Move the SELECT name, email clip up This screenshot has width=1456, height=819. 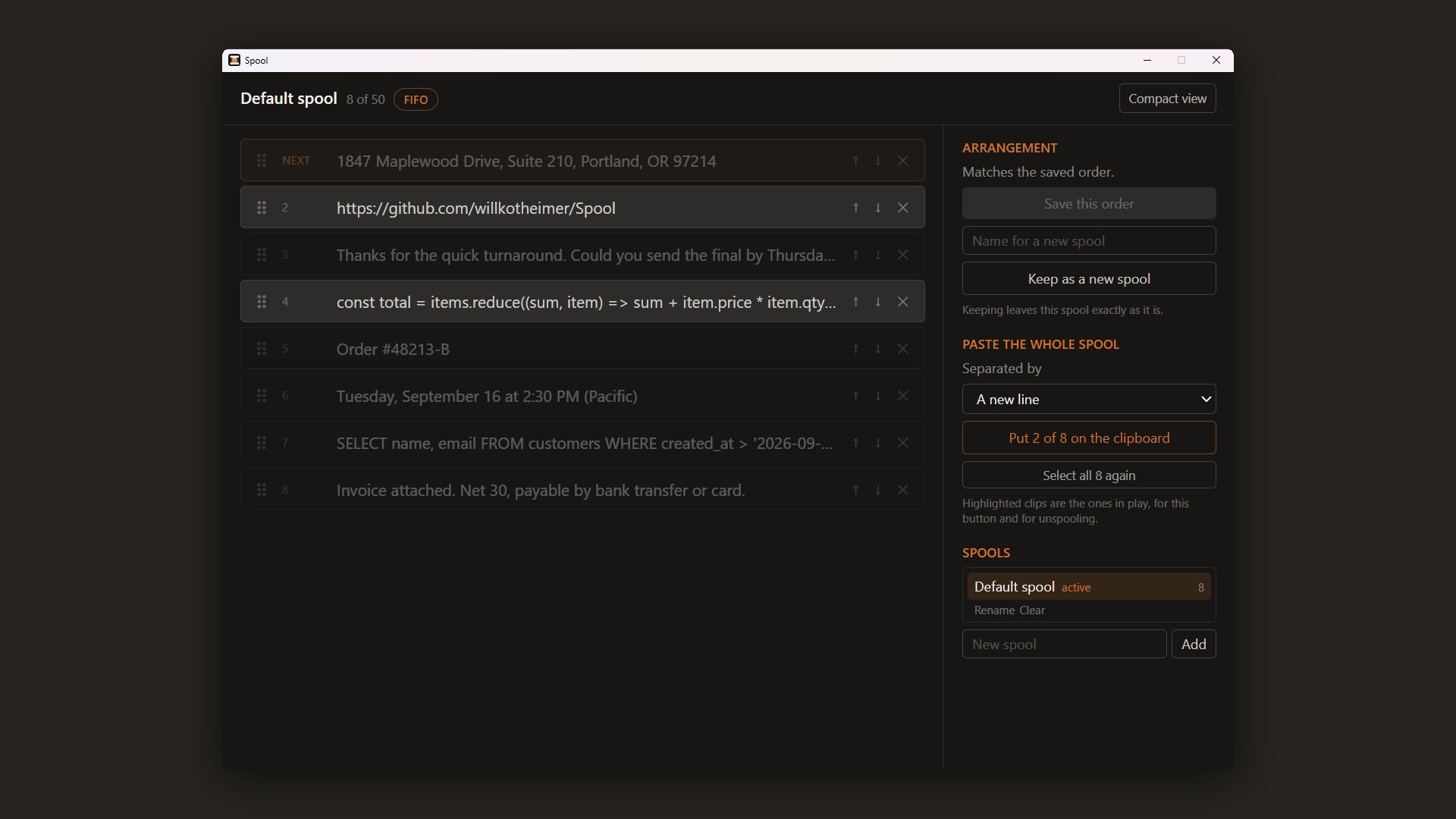tap(855, 443)
